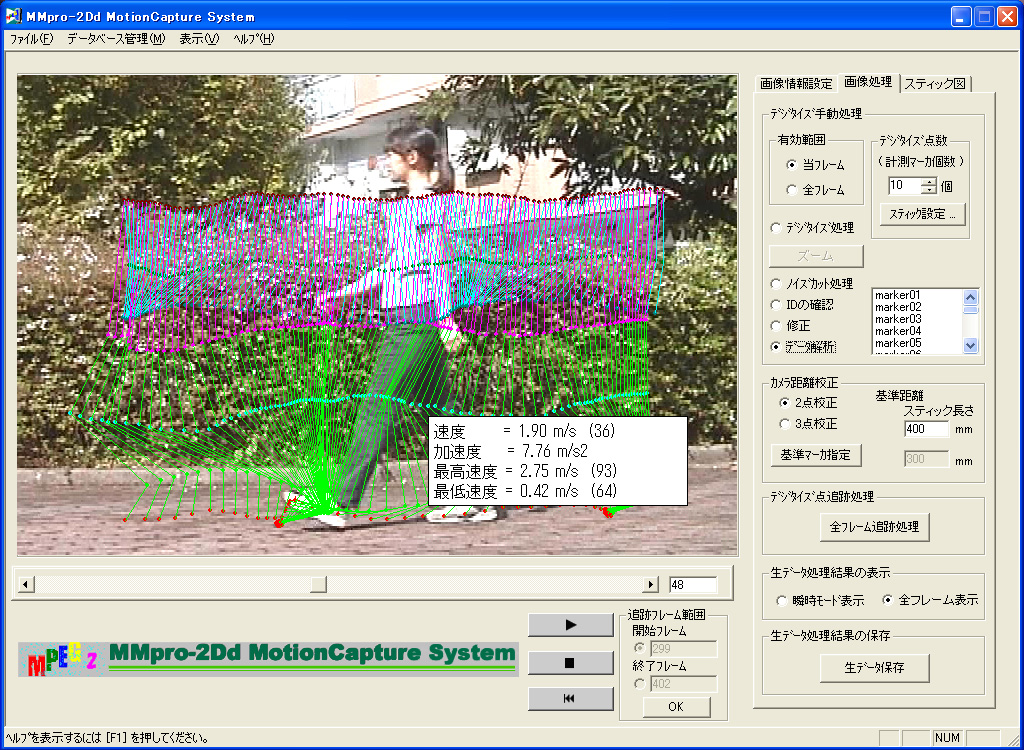
Task: Open the MMpro-2Dd title bar application icon
Action: coord(12,16)
